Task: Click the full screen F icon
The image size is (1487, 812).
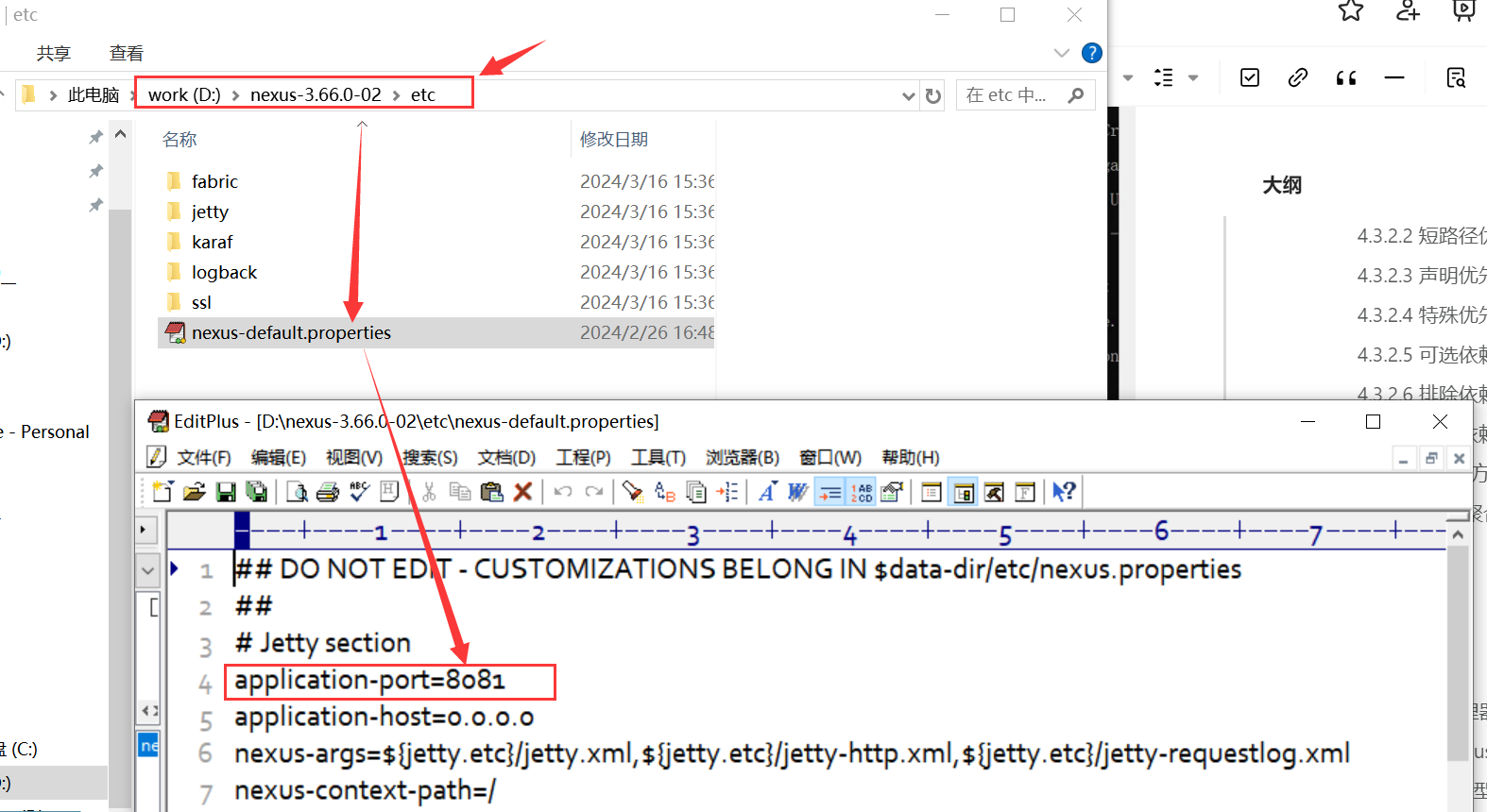Action: point(1025,492)
